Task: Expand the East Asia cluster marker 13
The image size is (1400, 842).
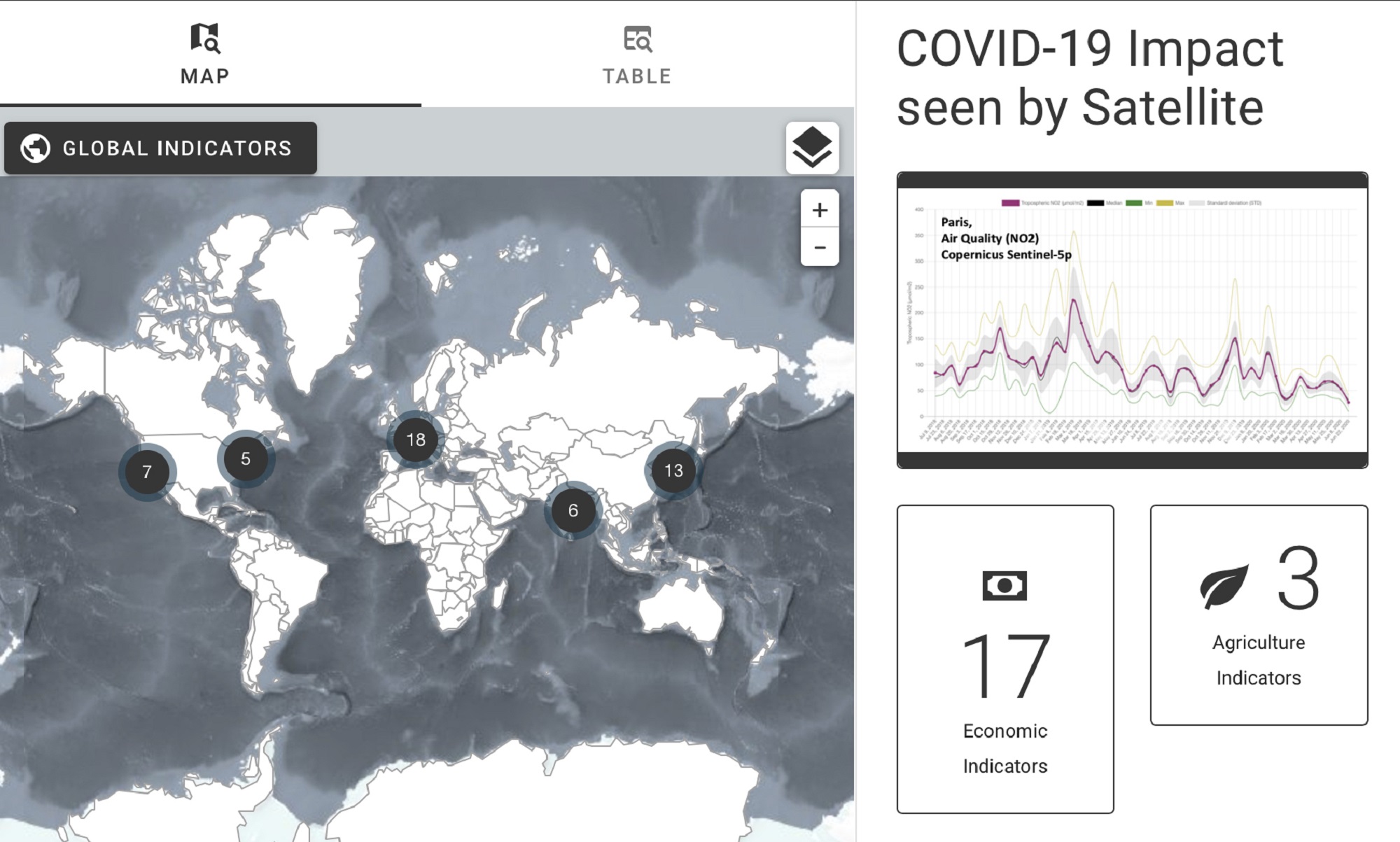Action: click(673, 470)
